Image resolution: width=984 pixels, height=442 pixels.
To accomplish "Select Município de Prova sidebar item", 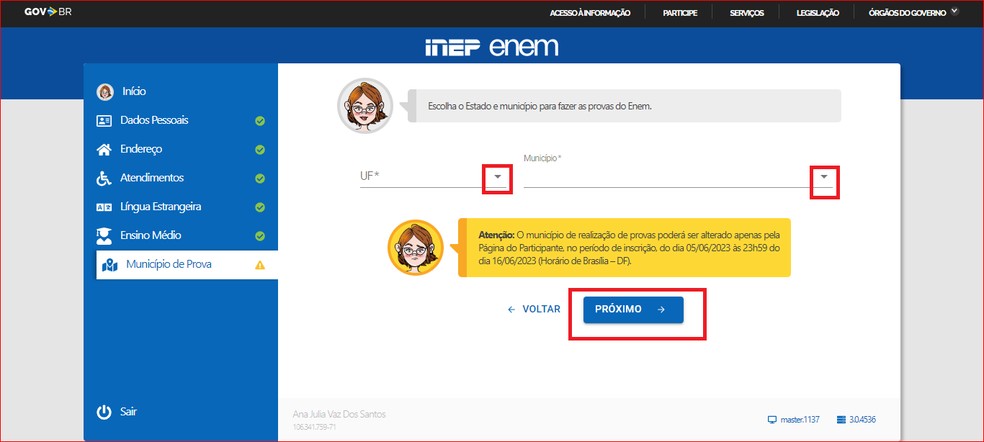I will point(186,264).
